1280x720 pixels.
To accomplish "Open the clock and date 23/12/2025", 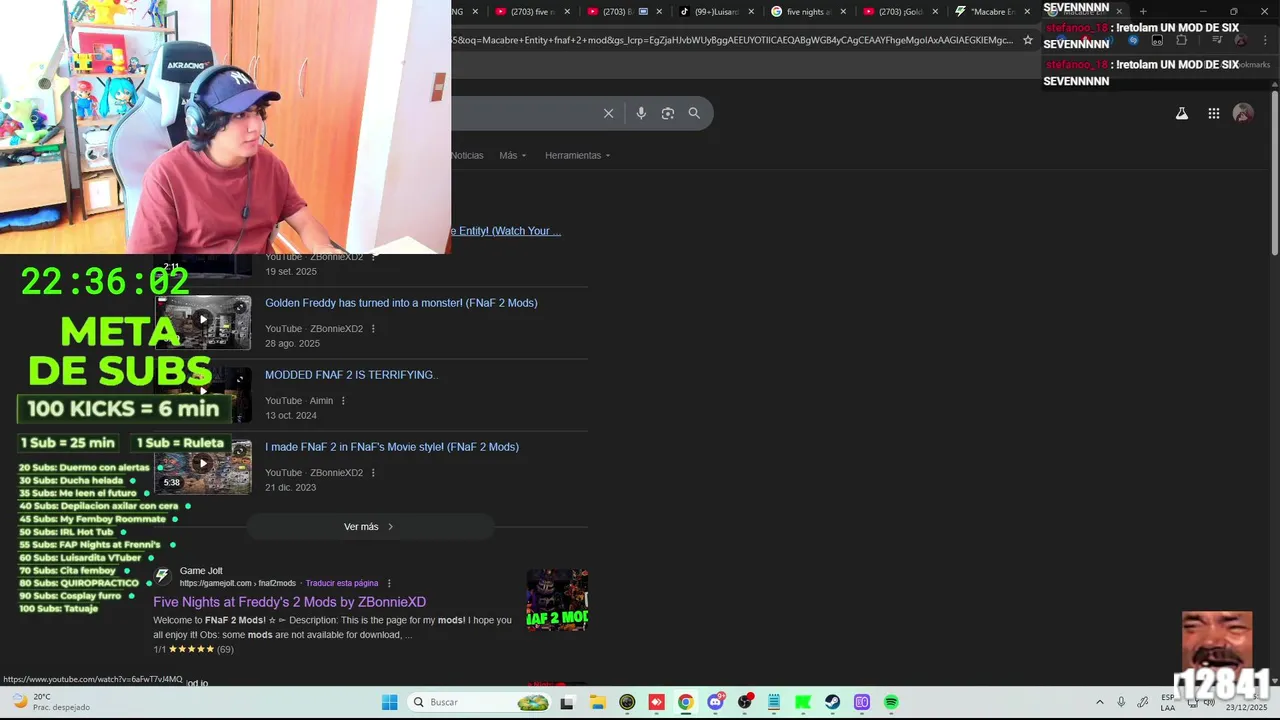I will (x=1246, y=702).
